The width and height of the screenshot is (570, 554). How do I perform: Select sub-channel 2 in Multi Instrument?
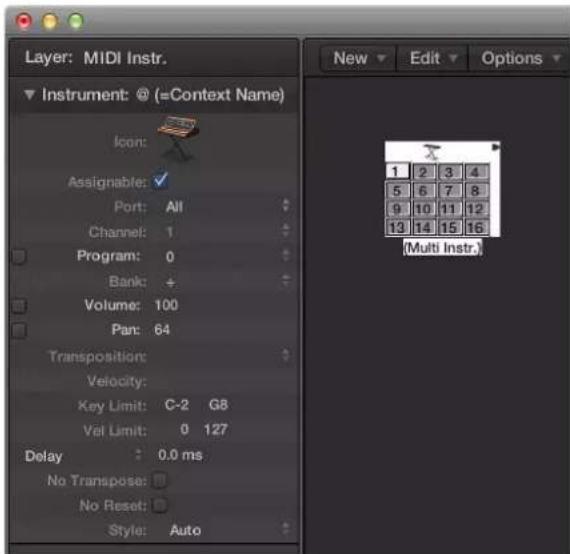[x=424, y=172]
